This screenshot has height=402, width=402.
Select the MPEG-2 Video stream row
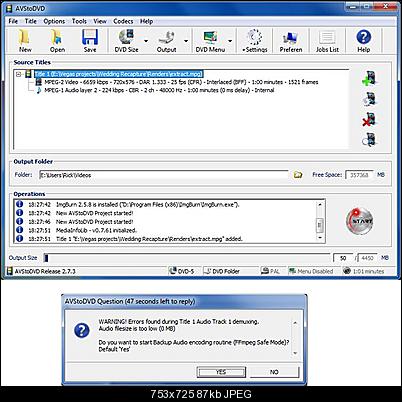point(181,82)
